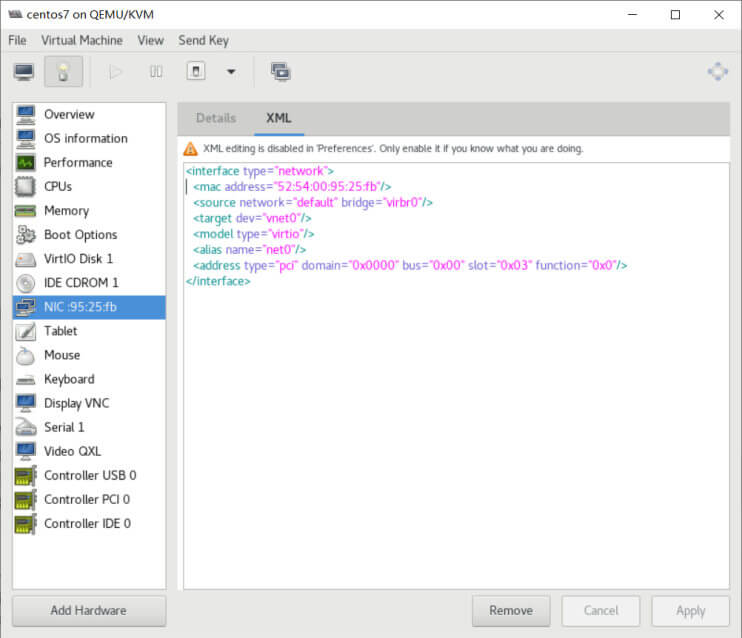The width and height of the screenshot is (742, 638).
Task: Click the Cancel button
Action: pyautogui.click(x=601, y=611)
